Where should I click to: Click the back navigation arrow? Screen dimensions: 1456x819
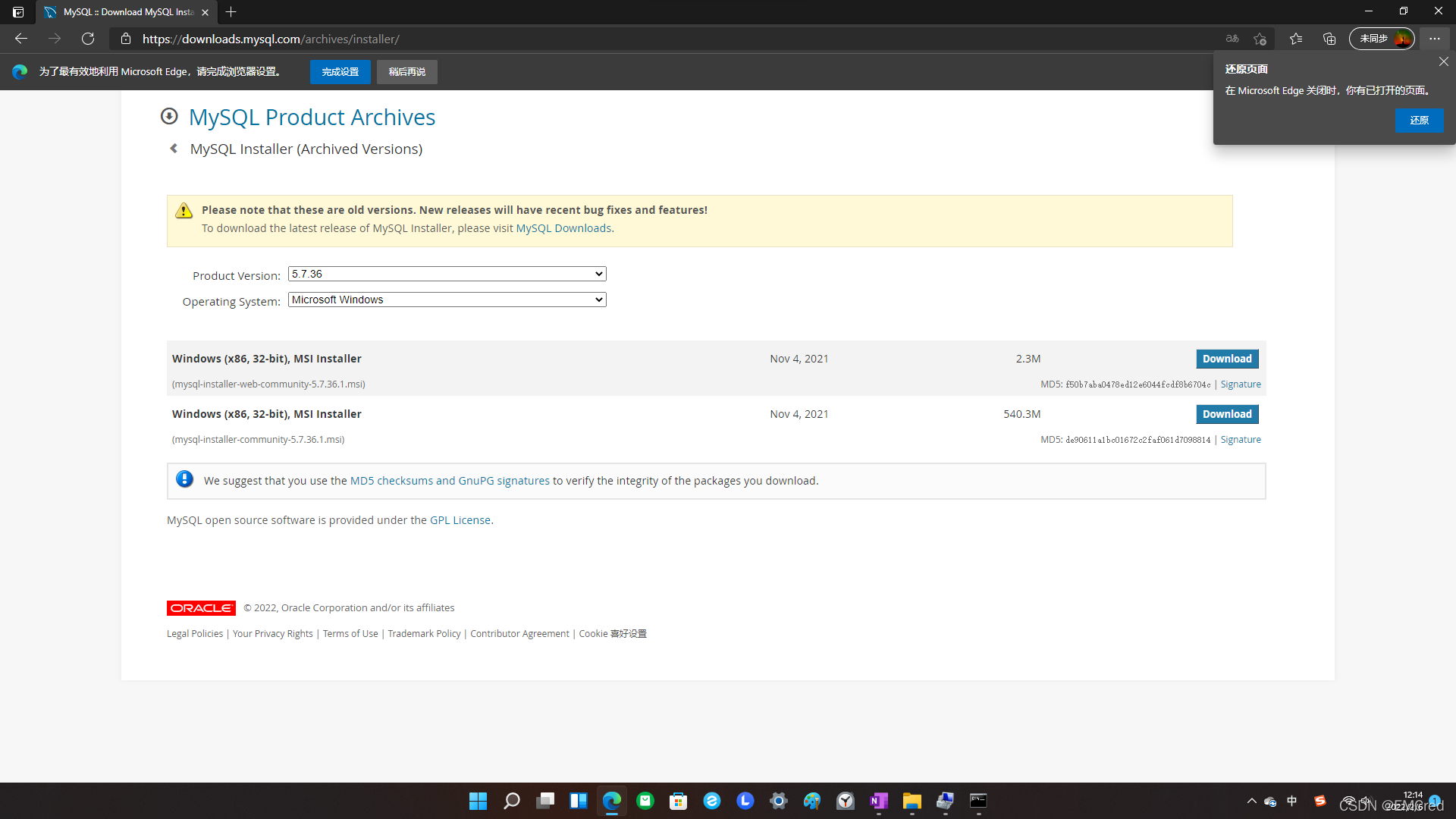click(21, 39)
